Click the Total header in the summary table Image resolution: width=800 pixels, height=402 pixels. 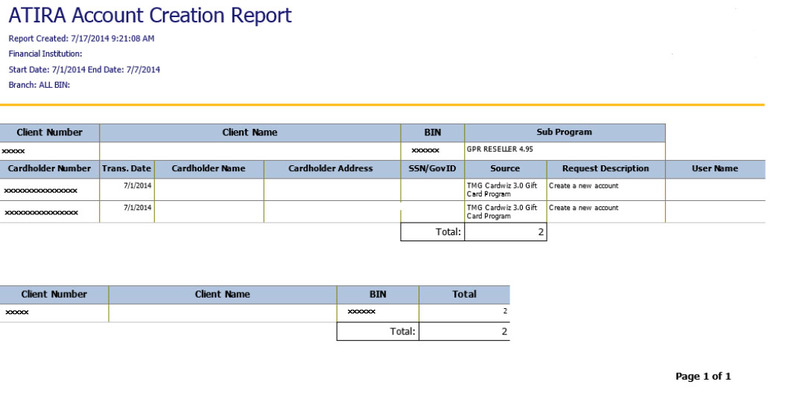[464, 295]
